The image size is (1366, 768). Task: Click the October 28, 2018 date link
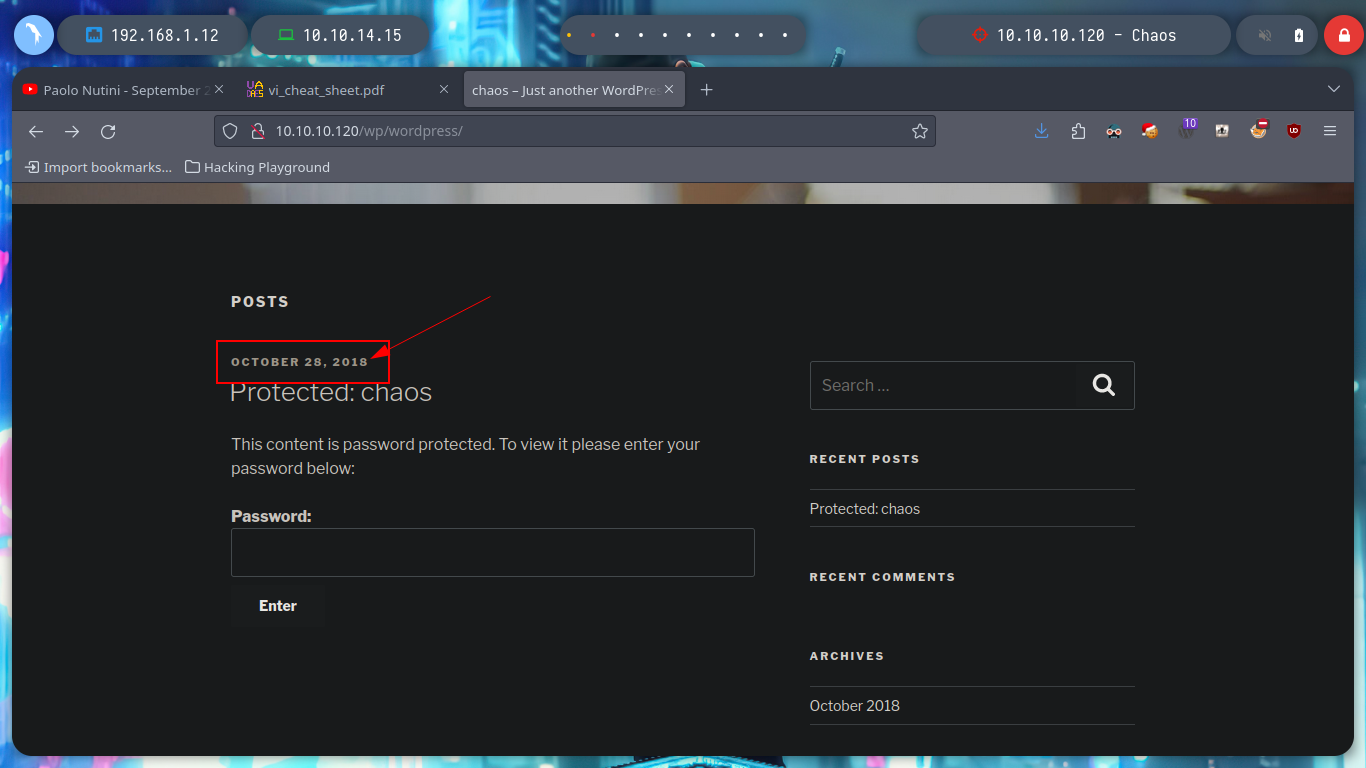click(x=300, y=362)
